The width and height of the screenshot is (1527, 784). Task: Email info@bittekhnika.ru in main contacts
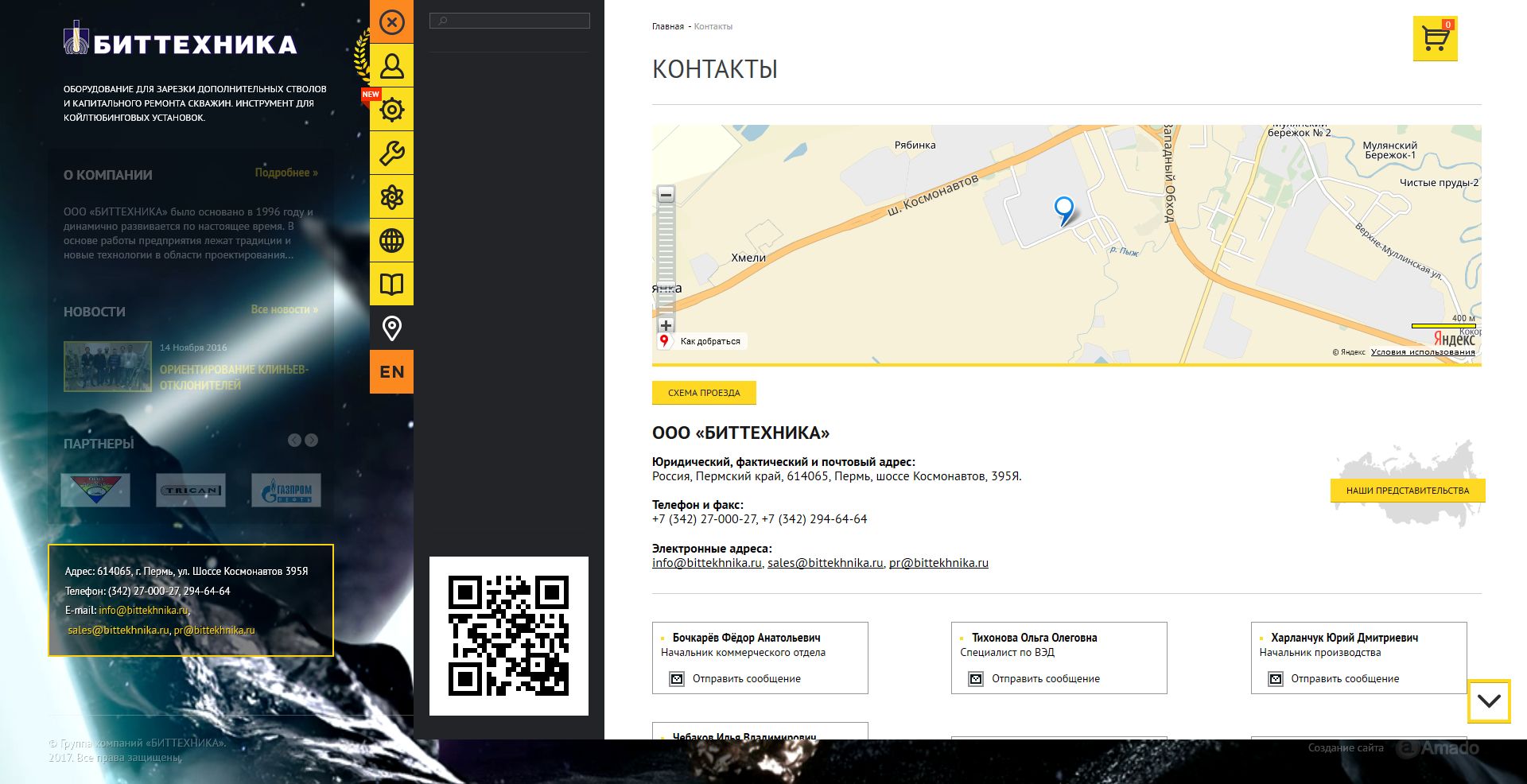point(707,562)
